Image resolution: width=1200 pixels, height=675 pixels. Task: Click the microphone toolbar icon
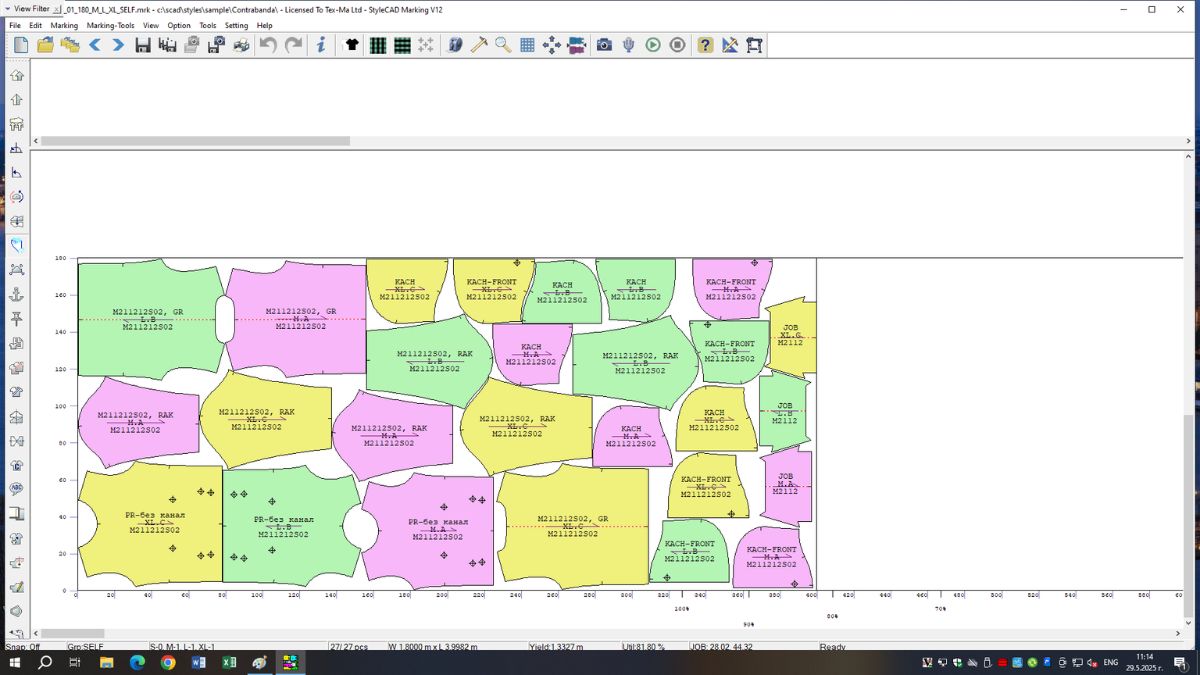[x=629, y=45]
